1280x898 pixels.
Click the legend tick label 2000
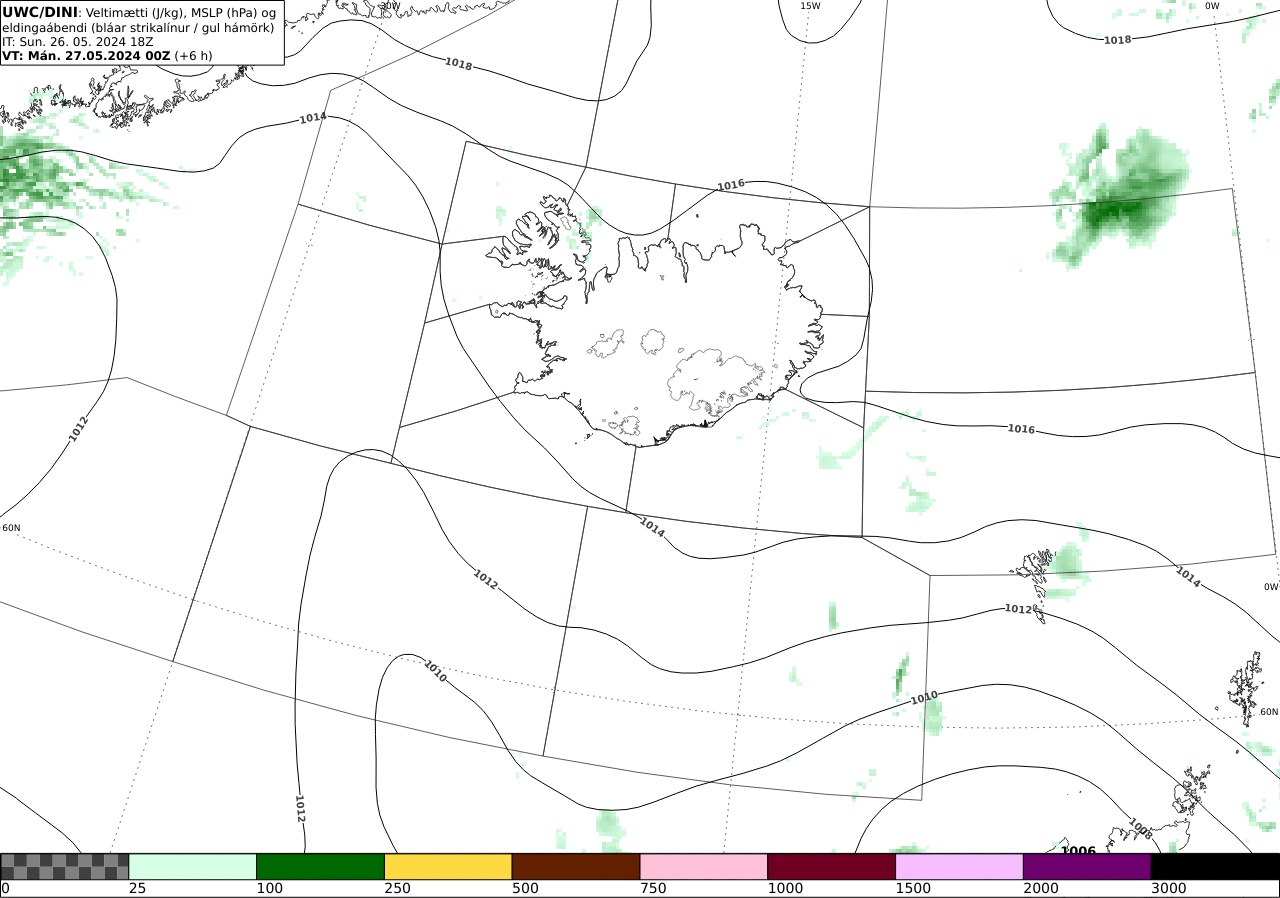(1042, 888)
